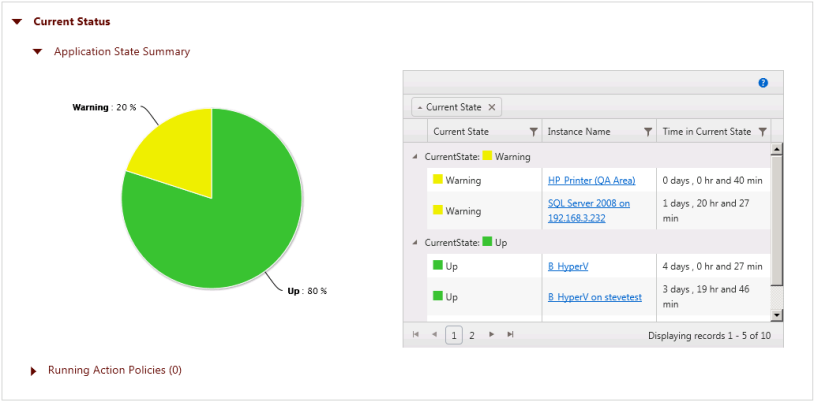Go to the previous page of records

[434, 335]
